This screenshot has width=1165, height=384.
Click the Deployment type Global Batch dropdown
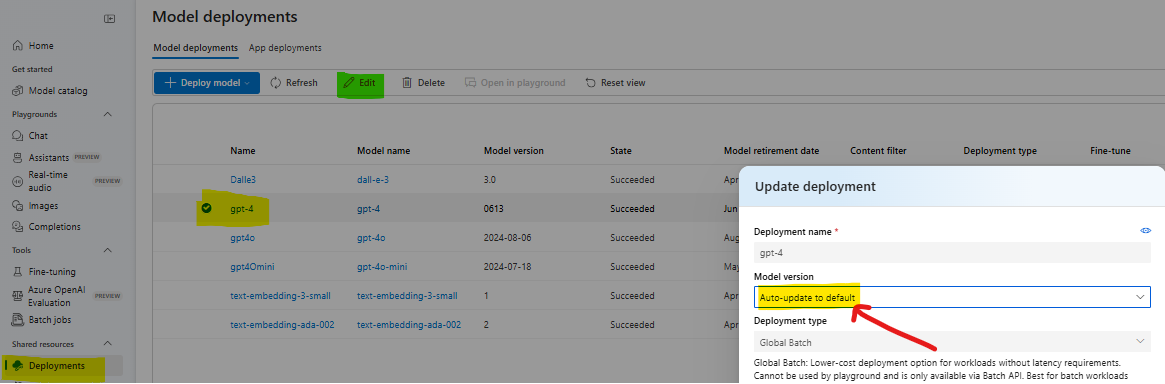pyautogui.click(x=952, y=342)
